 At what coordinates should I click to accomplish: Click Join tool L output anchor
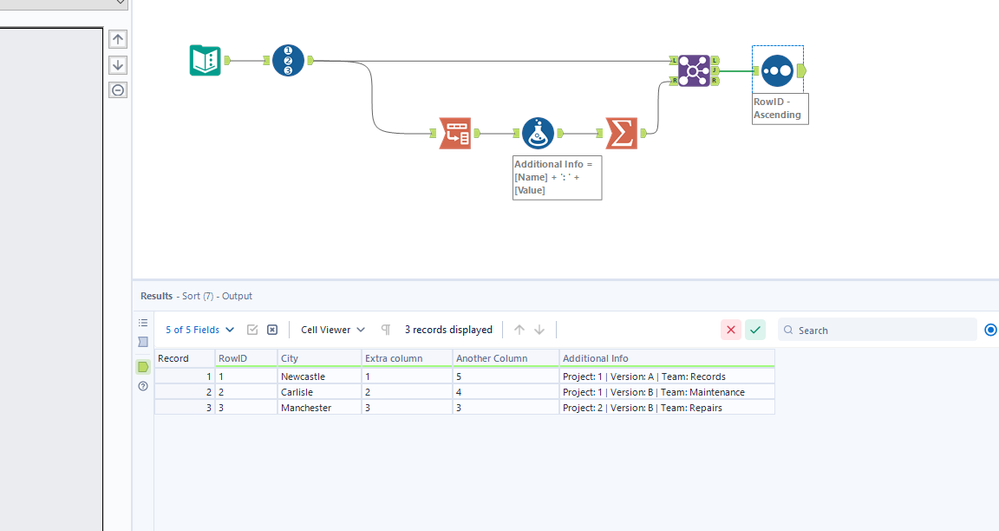coord(715,60)
